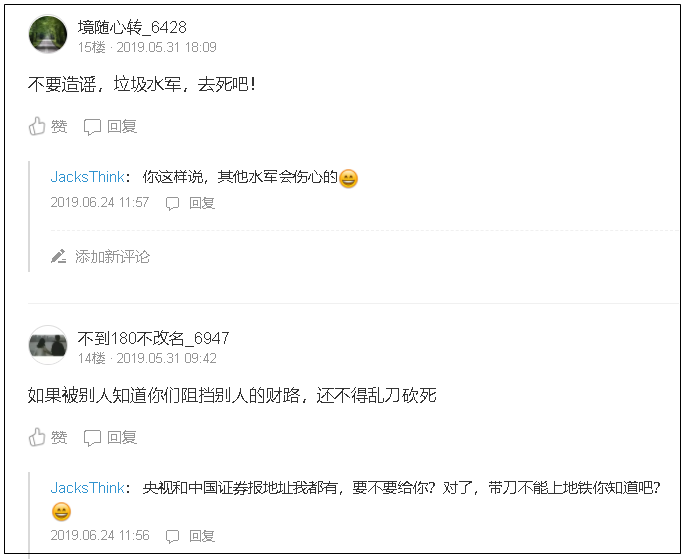Click 添加新评论 text to add comment

point(112,256)
